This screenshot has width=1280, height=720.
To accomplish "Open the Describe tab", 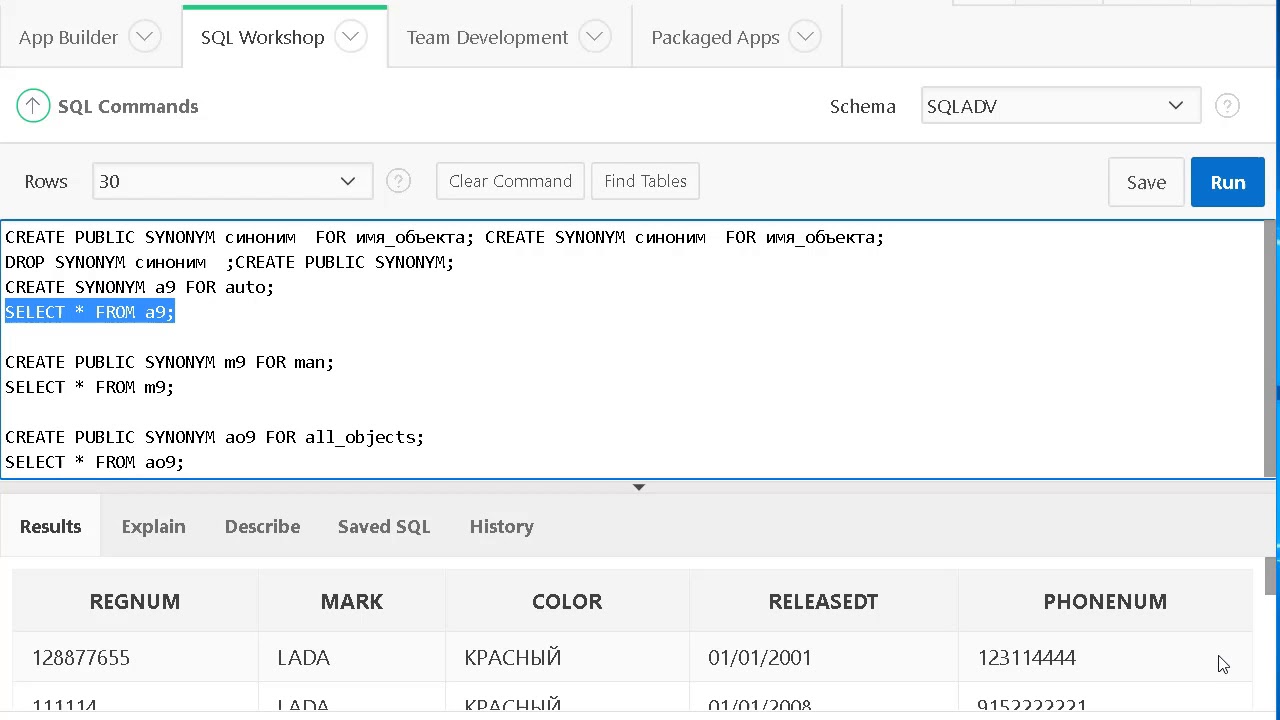I will tap(262, 526).
